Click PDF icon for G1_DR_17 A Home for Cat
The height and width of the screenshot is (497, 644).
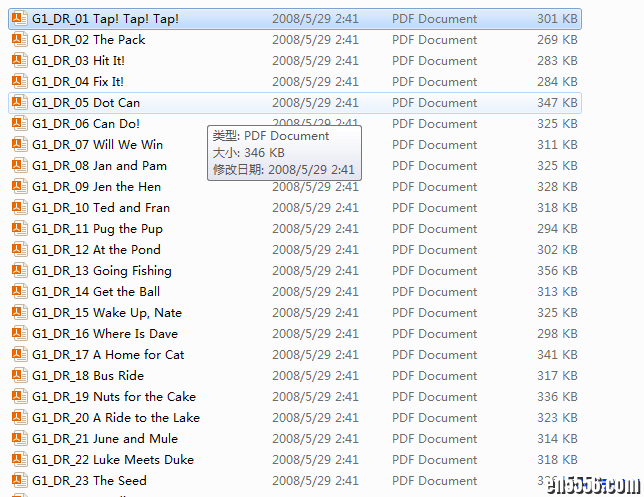coord(19,354)
